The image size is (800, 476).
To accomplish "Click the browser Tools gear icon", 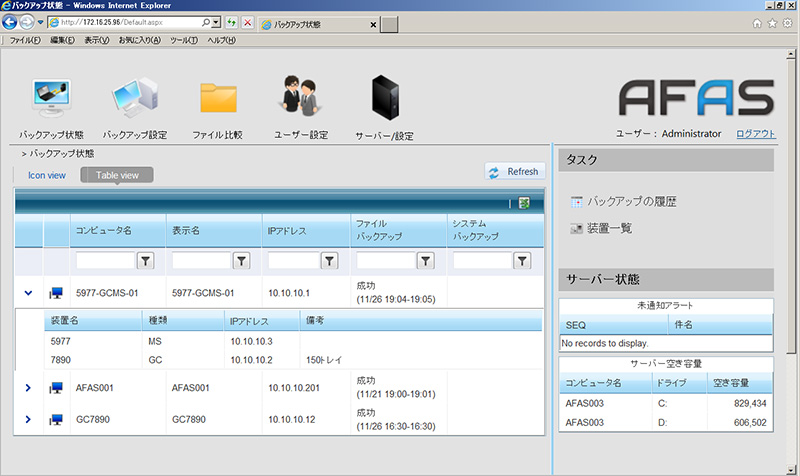I will [788, 23].
